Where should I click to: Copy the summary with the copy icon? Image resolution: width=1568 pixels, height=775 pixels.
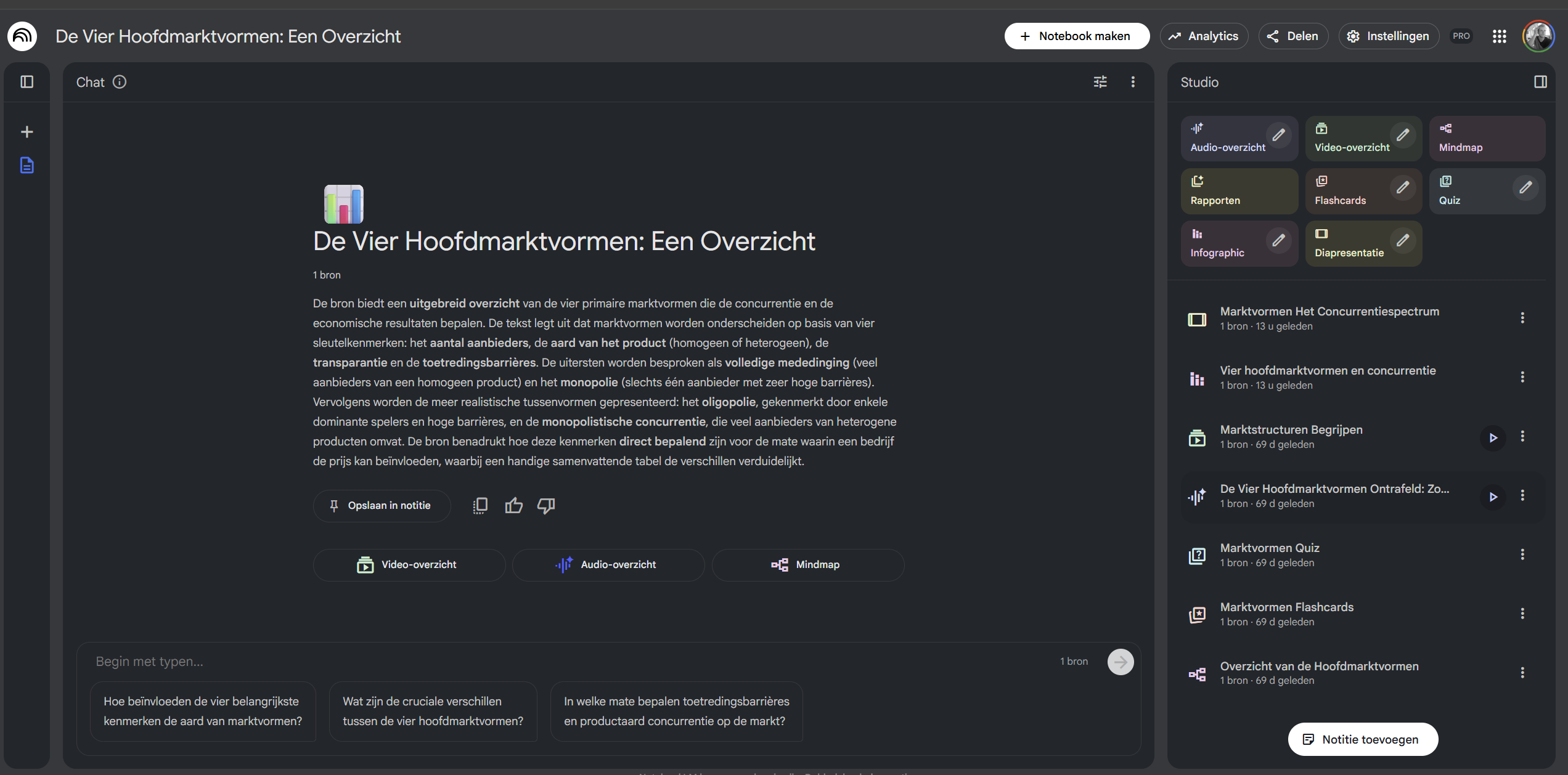[480, 506]
